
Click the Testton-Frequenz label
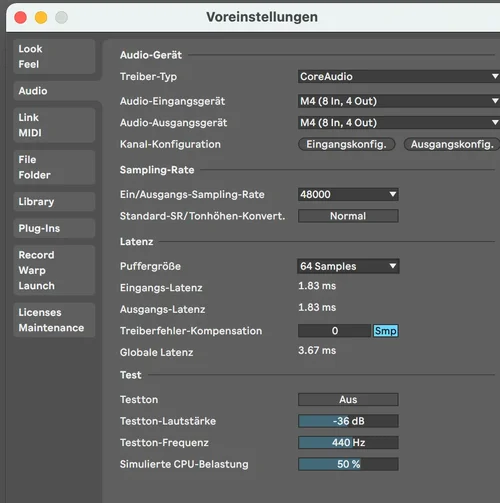coord(164,443)
